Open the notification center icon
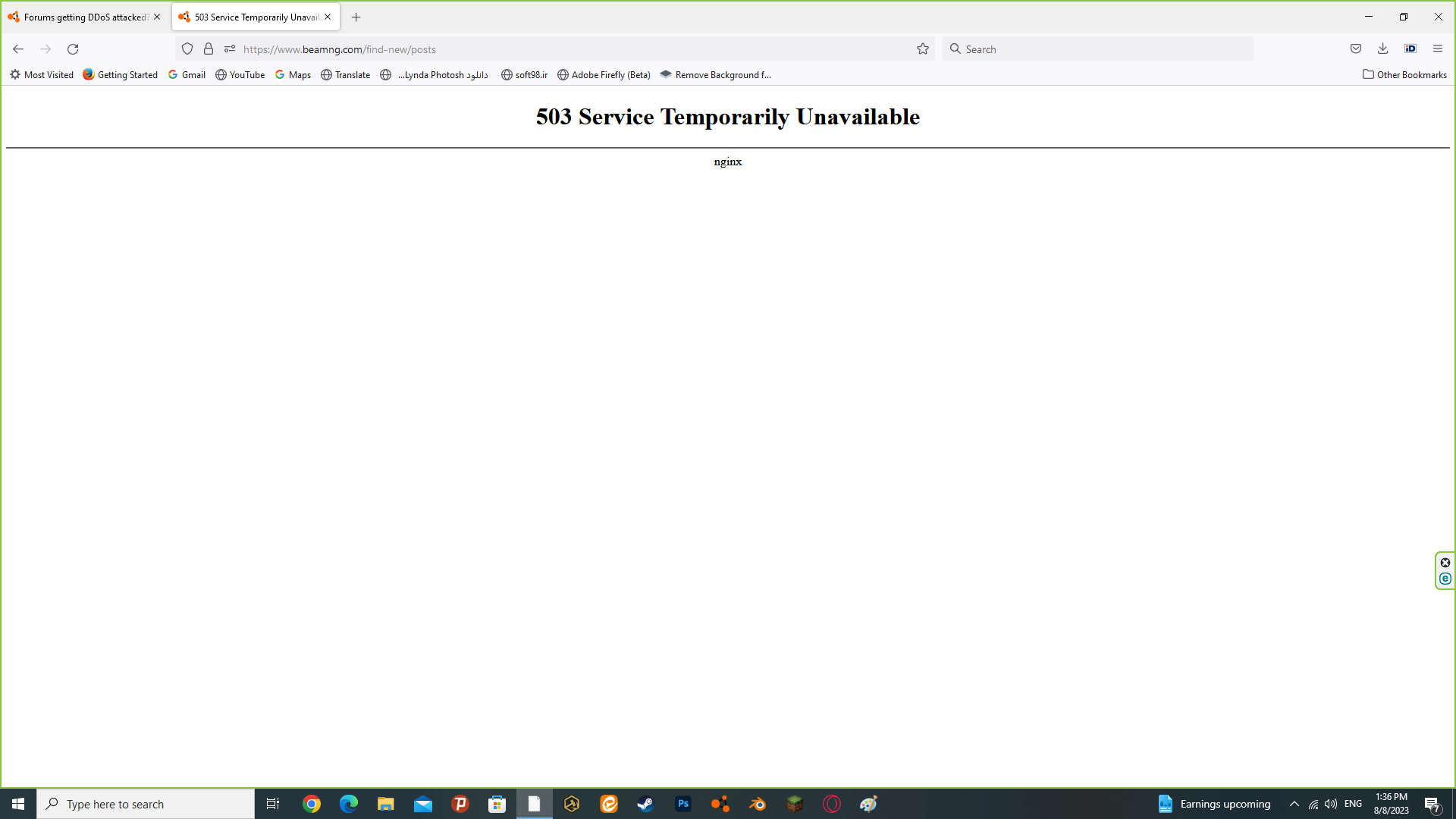The width and height of the screenshot is (1456, 819). (x=1432, y=805)
